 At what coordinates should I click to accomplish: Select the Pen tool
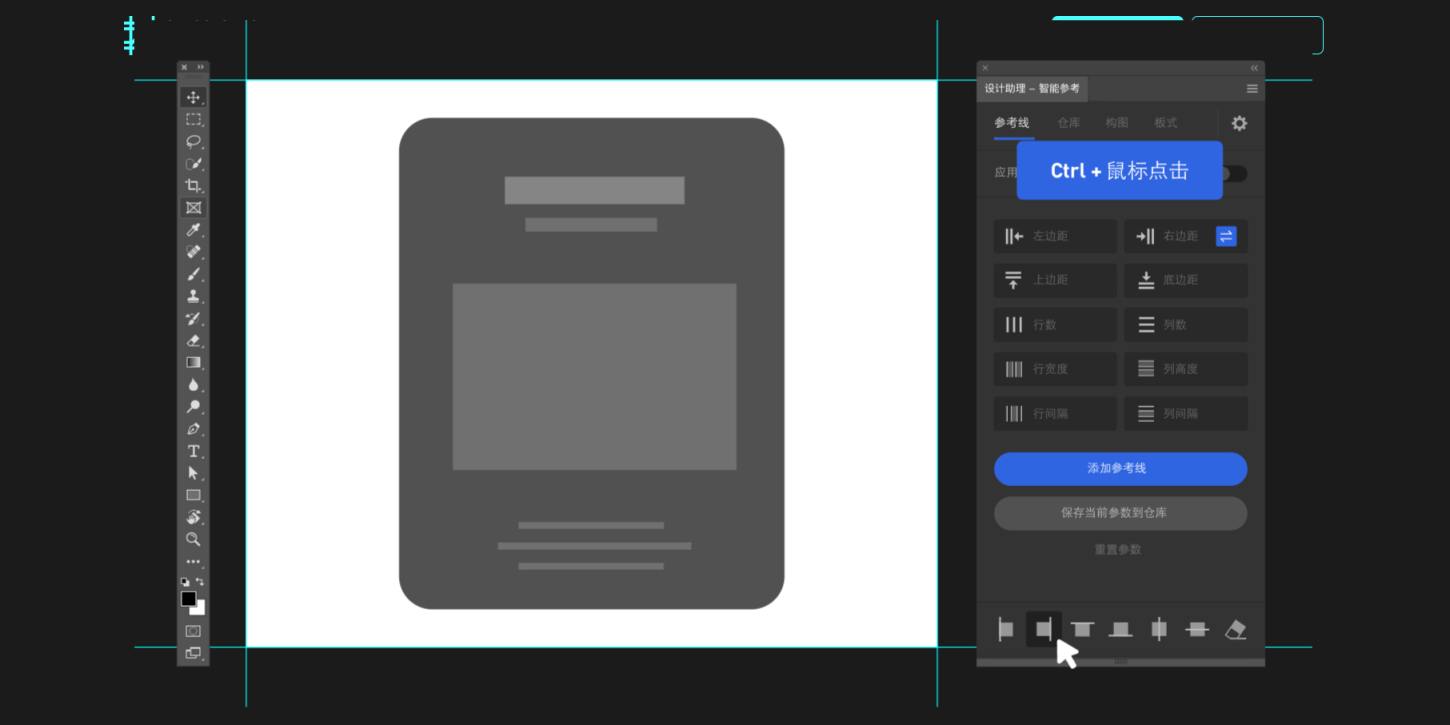[193, 429]
